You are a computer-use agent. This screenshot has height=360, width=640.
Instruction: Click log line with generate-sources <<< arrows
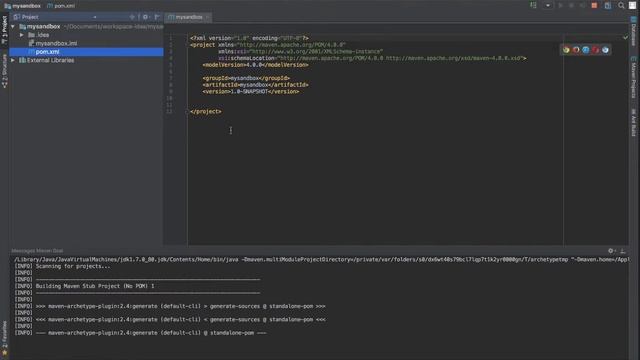click(170, 320)
